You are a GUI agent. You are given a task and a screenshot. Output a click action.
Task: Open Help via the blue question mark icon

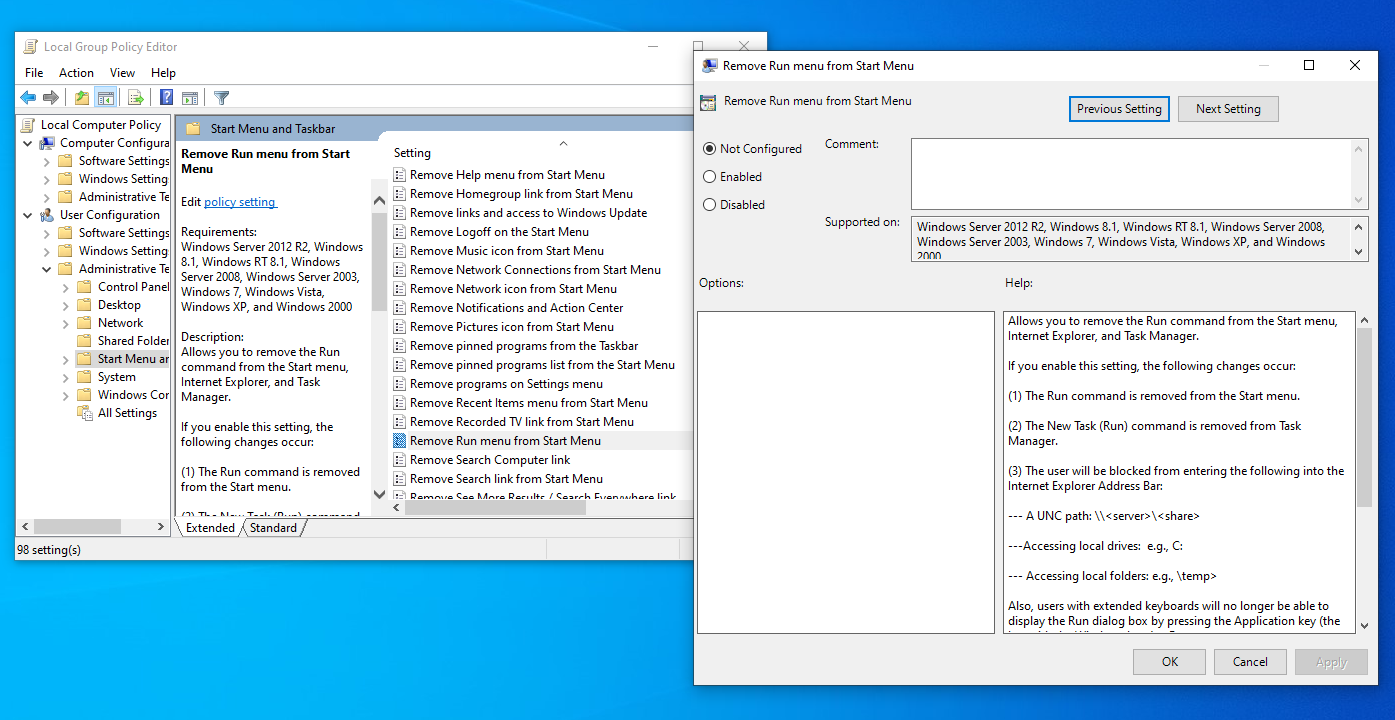(x=167, y=98)
